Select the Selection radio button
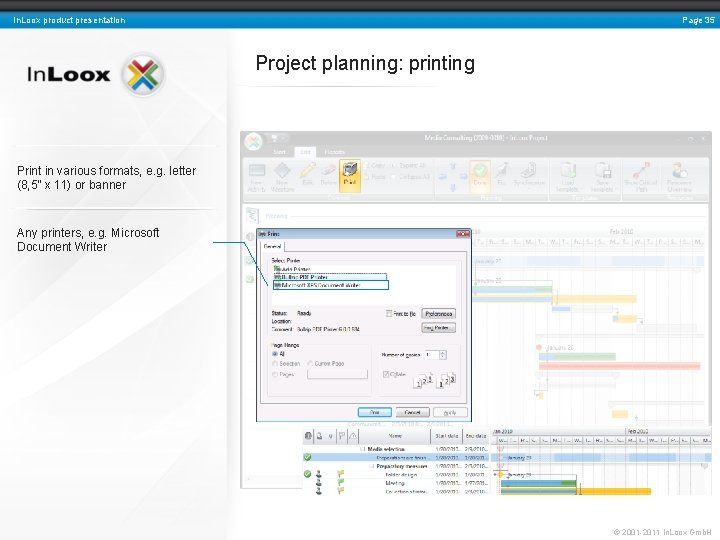Image resolution: width=720 pixels, height=540 pixels. coord(275,364)
